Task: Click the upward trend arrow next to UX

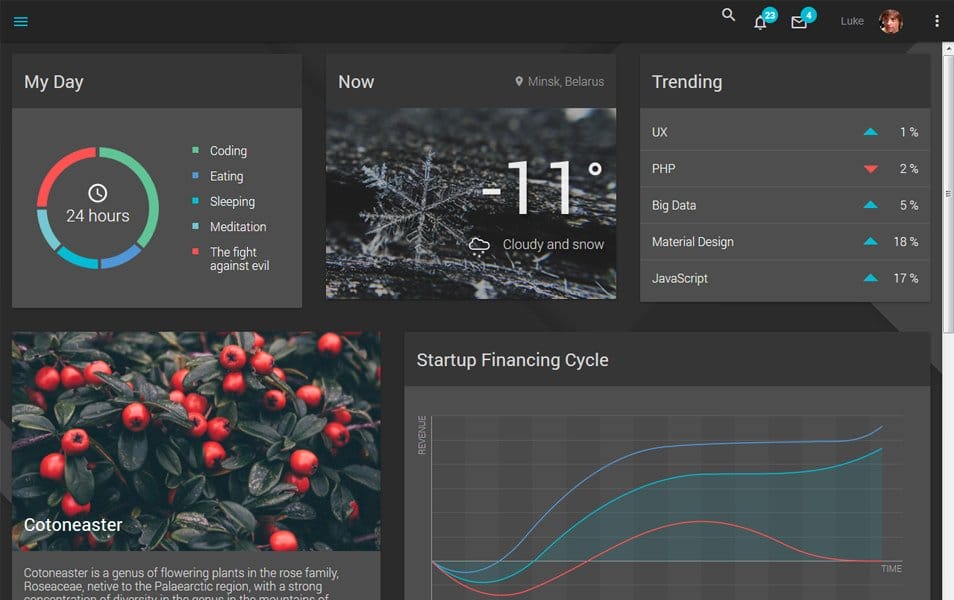Action: [871, 131]
